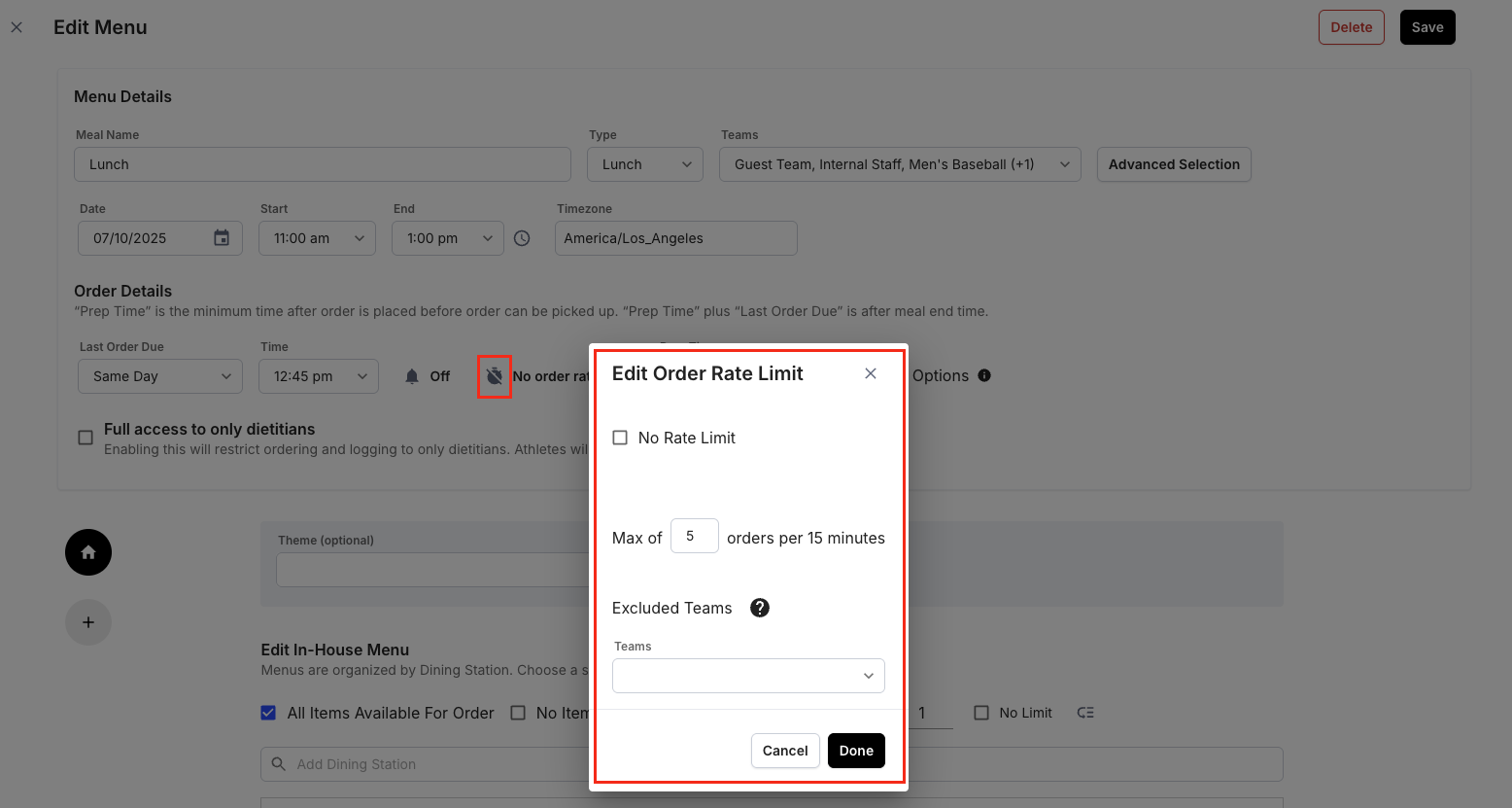1512x808 pixels.
Task: Click the Options label
Action: pyautogui.click(x=941, y=375)
